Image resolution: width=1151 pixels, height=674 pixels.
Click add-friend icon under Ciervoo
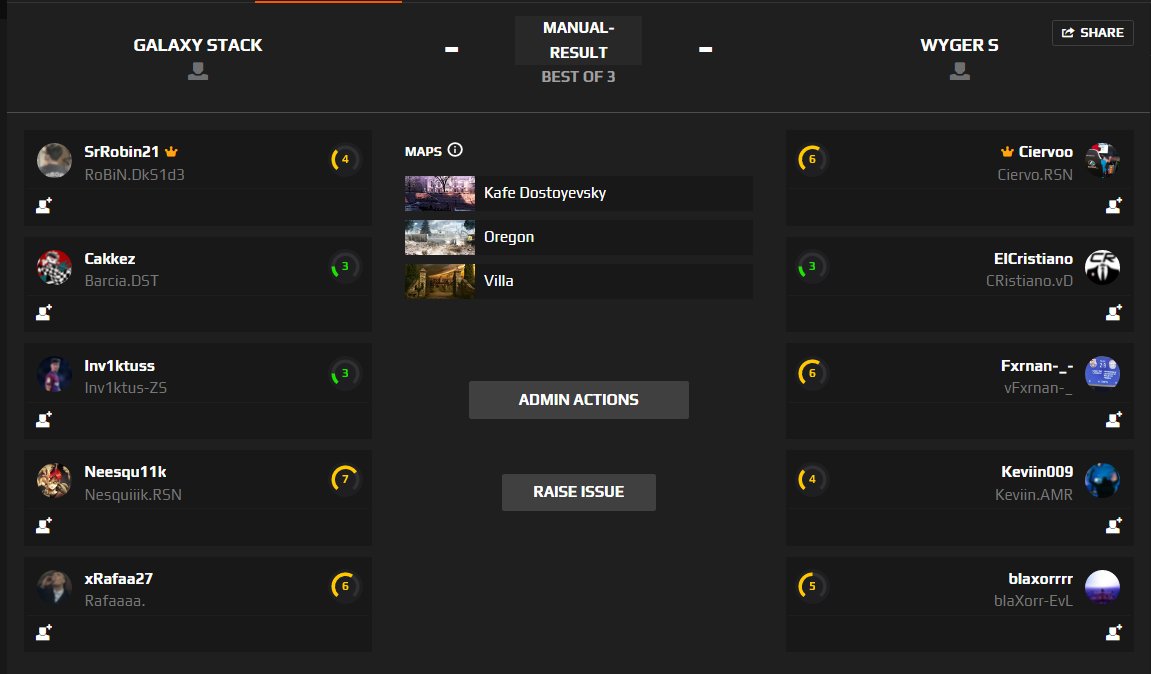pyautogui.click(x=1114, y=206)
